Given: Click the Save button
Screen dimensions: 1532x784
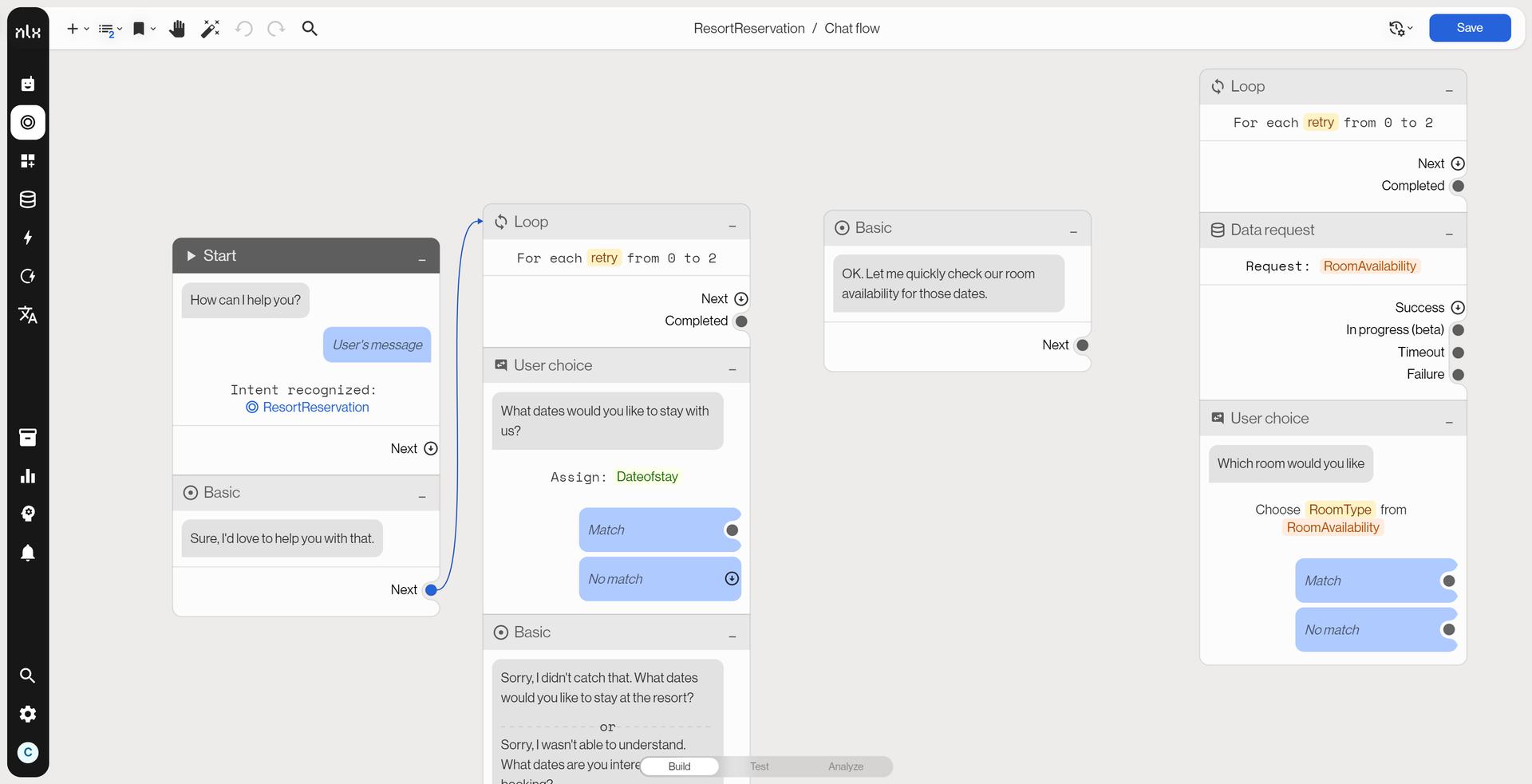Looking at the screenshot, I should (x=1470, y=27).
